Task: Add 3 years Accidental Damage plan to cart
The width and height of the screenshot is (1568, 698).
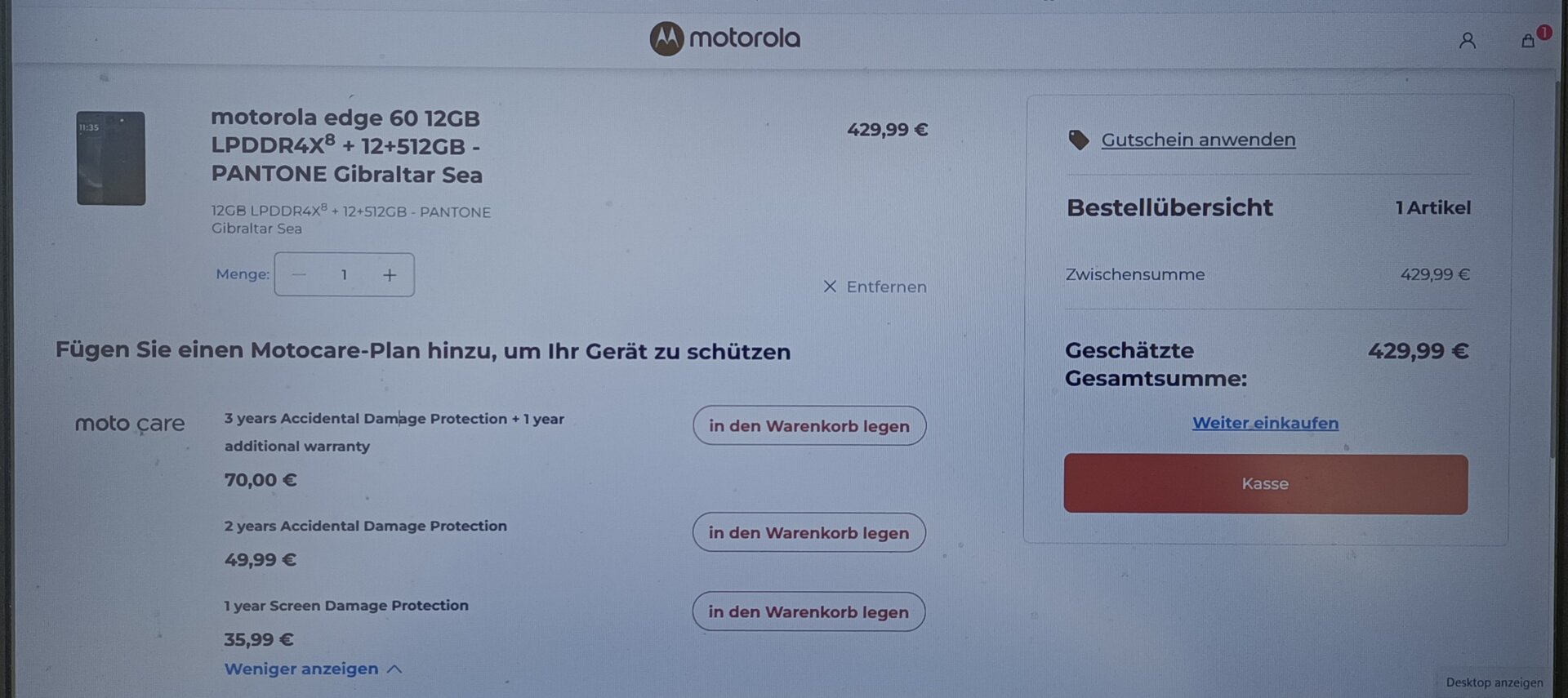Action: coord(809,425)
